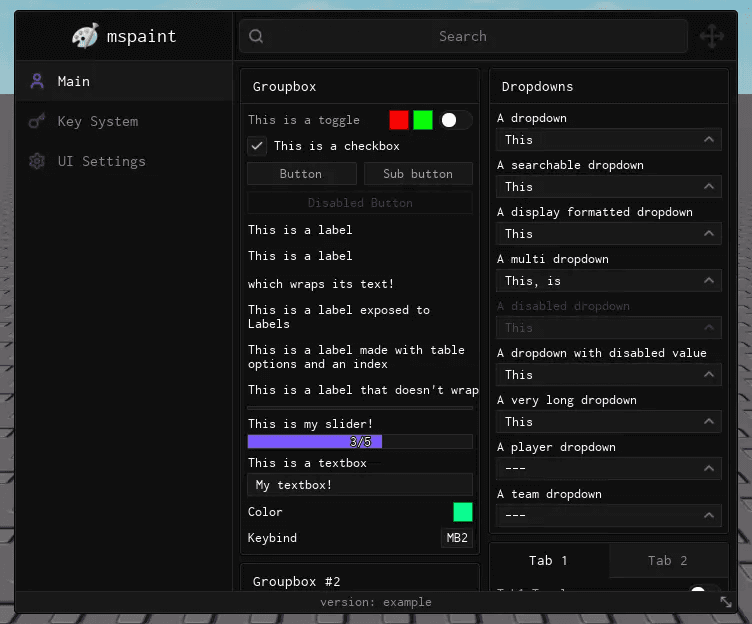
Task: Open the red color swatch next to toggle
Action: click(399, 120)
